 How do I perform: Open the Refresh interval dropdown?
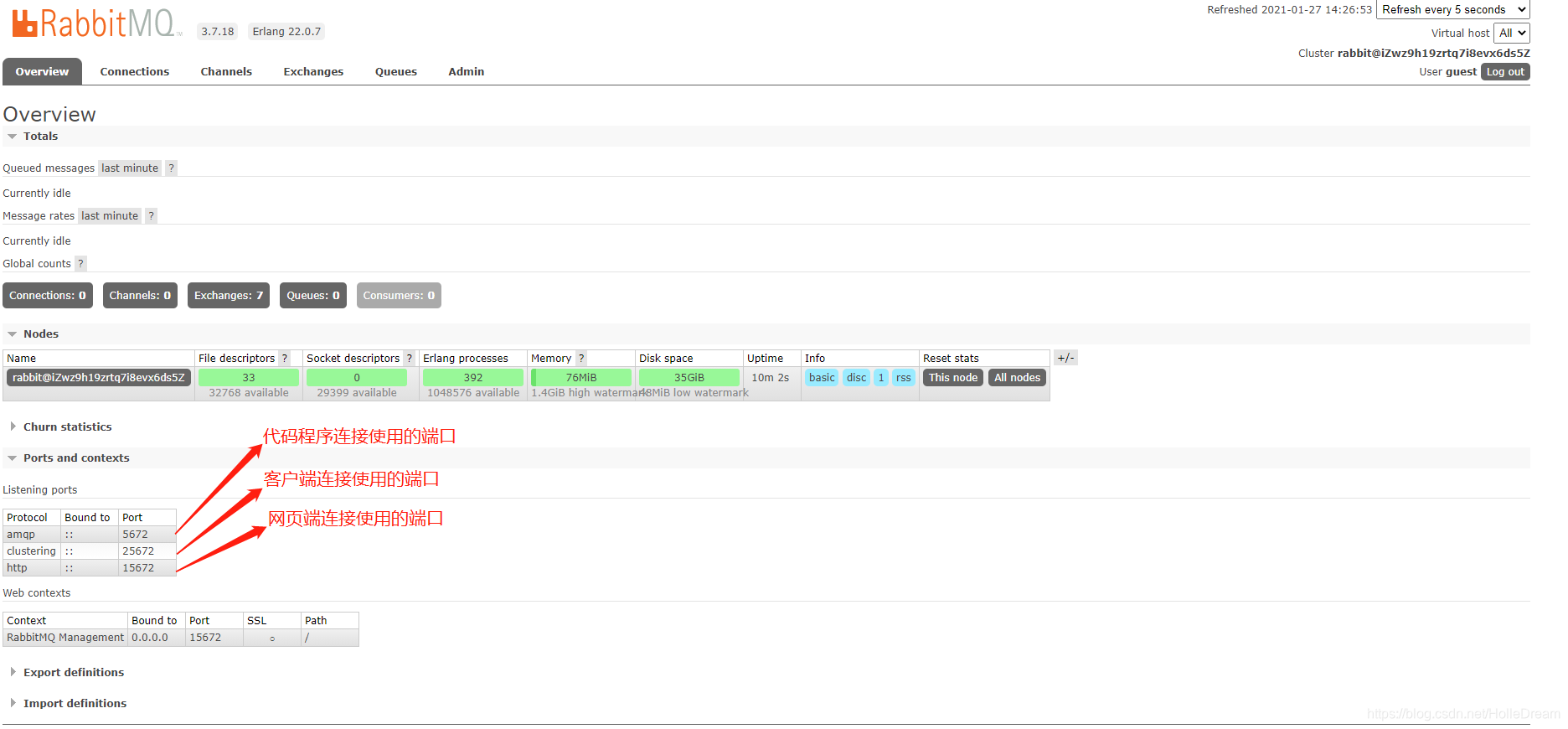pos(1453,10)
